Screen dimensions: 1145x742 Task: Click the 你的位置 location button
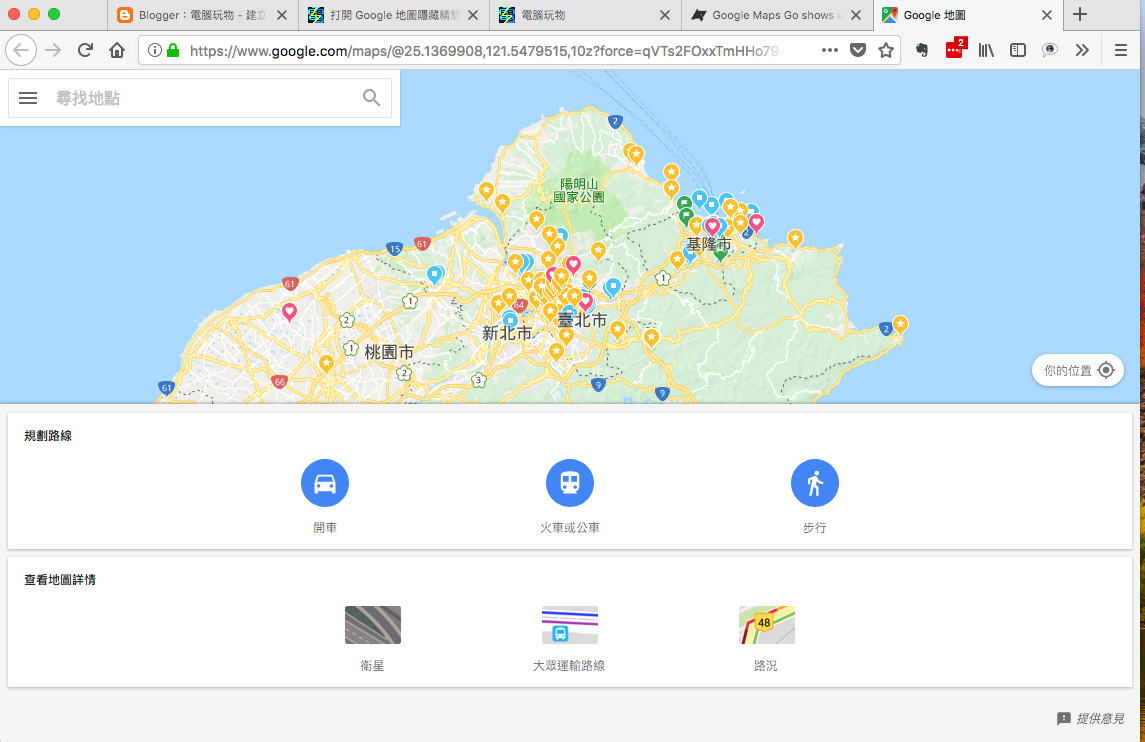coord(1078,370)
